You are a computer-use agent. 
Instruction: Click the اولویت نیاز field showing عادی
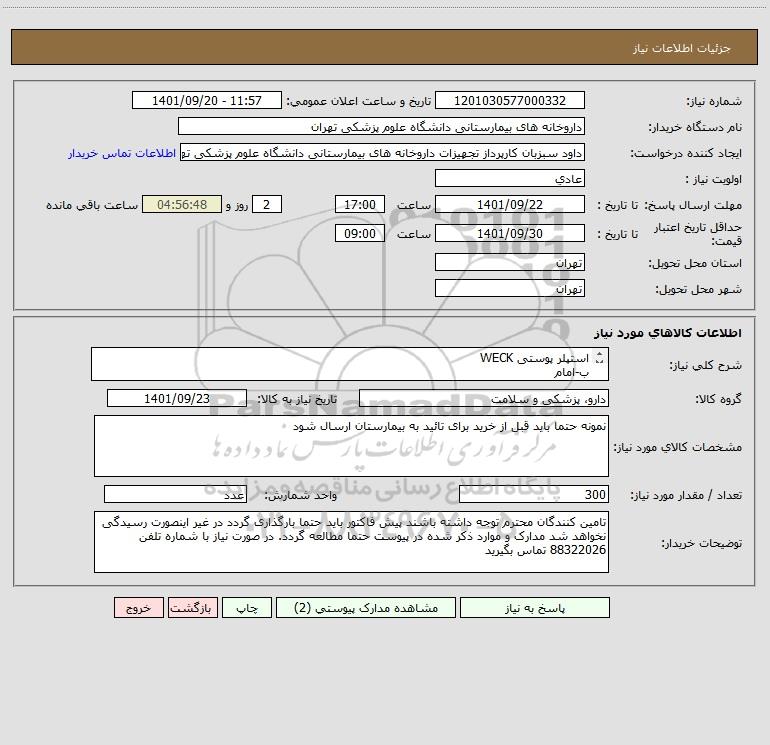point(510,179)
